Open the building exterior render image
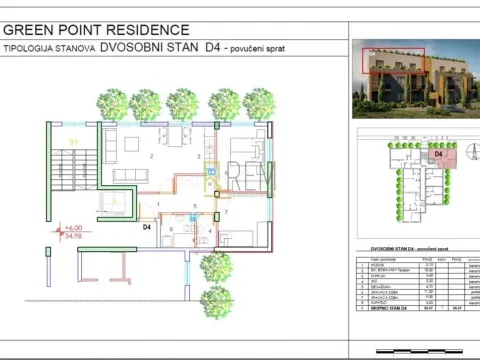 point(416,79)
